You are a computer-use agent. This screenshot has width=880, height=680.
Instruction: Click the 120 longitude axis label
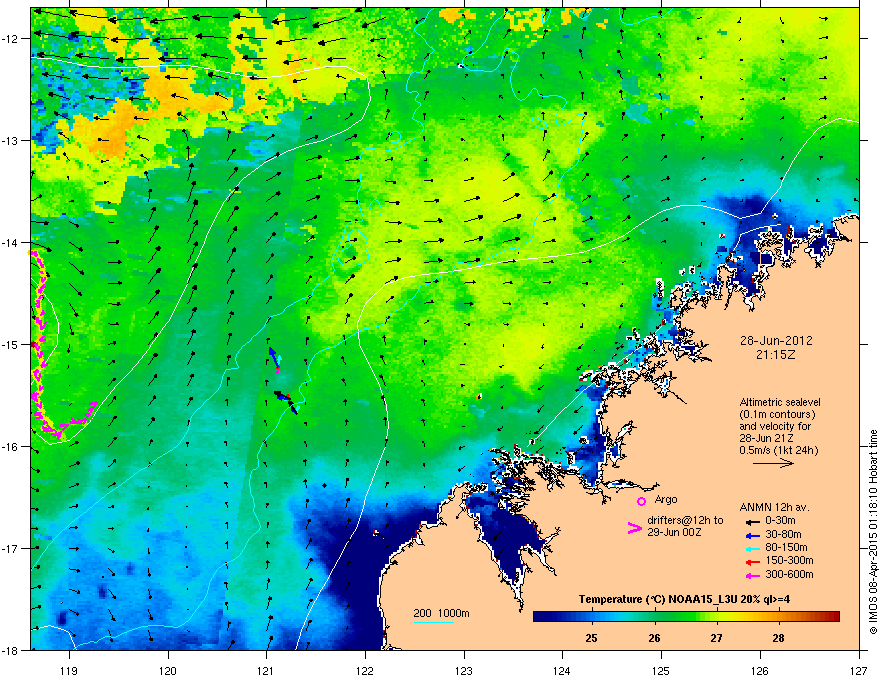(168, 670)
